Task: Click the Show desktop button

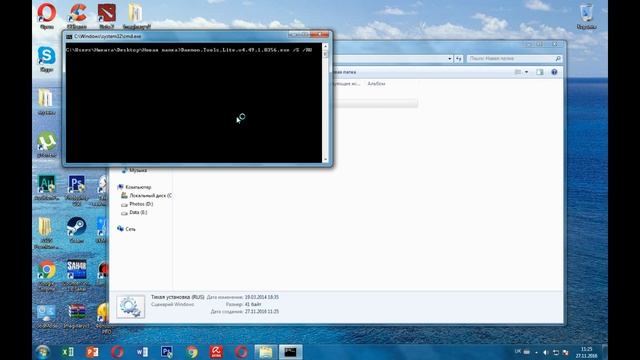Action: click(605, 352)
